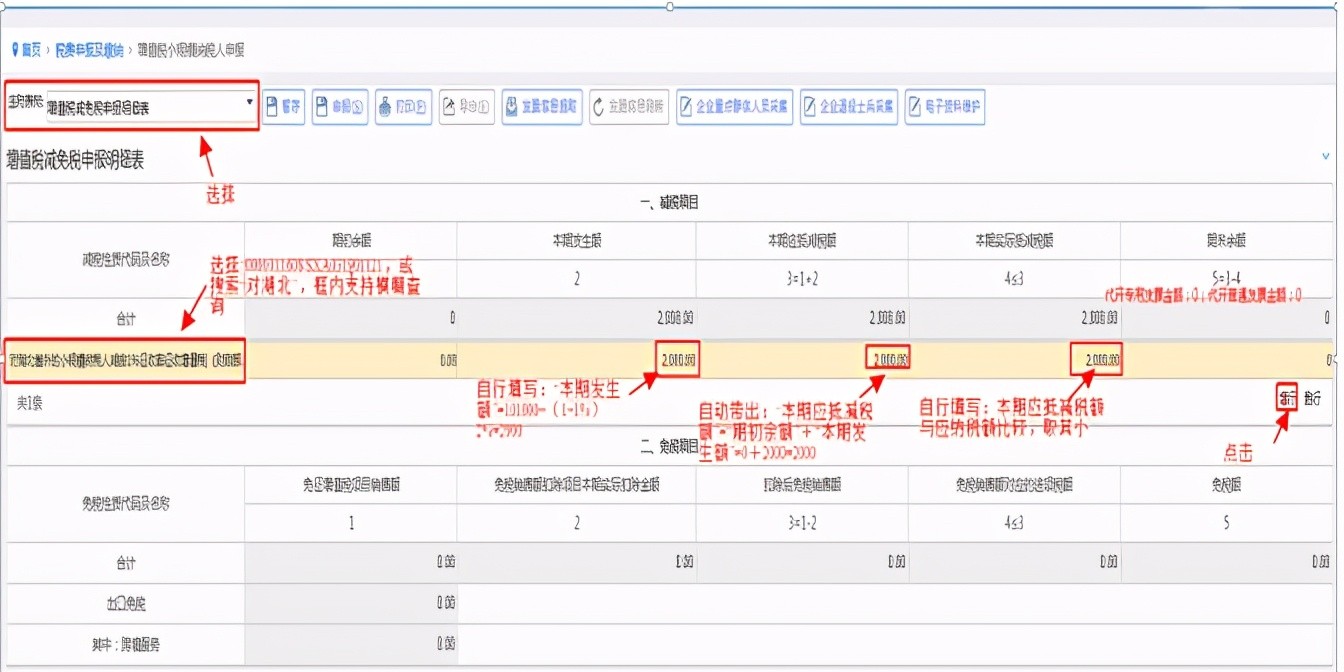The height and width of the screenshot is (672, 1344).
Task: Open the 税费申报及缴纳 breadcrumb link
Action: [89, 49]
